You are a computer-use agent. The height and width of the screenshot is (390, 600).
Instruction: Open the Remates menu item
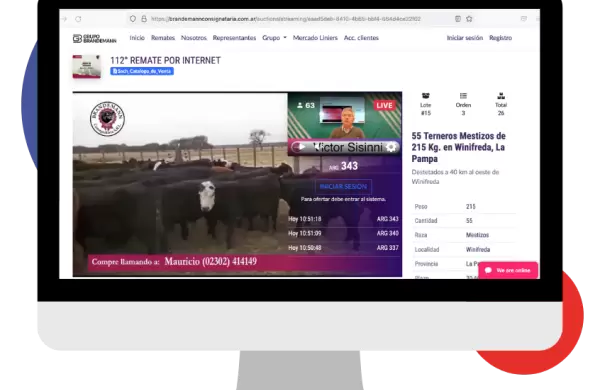point(163,38)
